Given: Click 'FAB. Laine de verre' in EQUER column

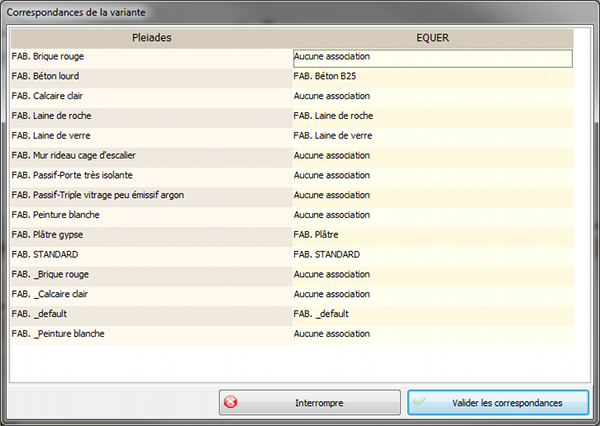Looking at the screenshot, I should [x=433, y=138].
